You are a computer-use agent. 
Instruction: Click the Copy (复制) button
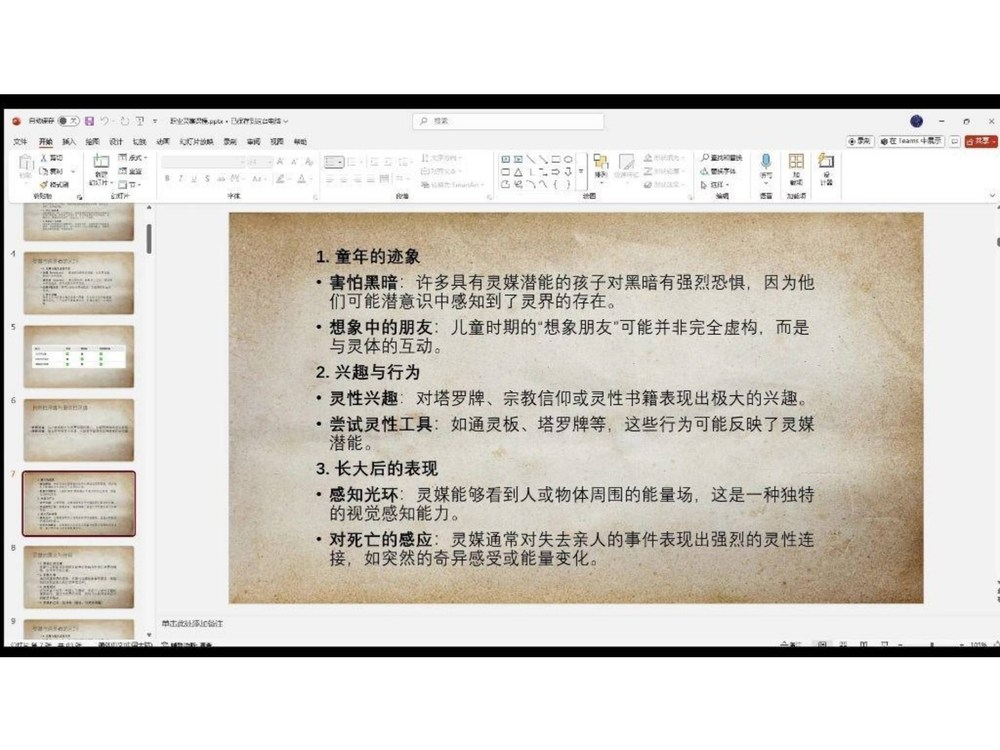52,171
